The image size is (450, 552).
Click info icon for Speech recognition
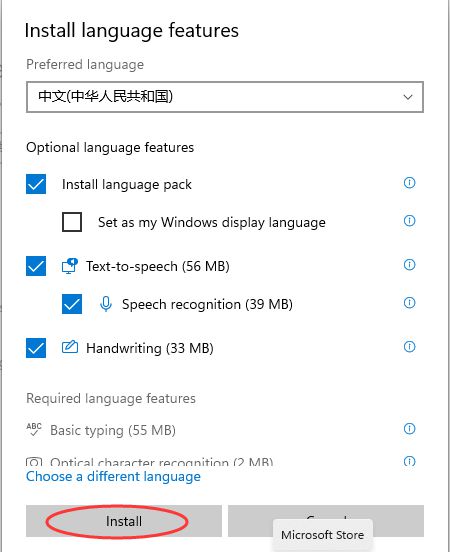coord(409,303)
